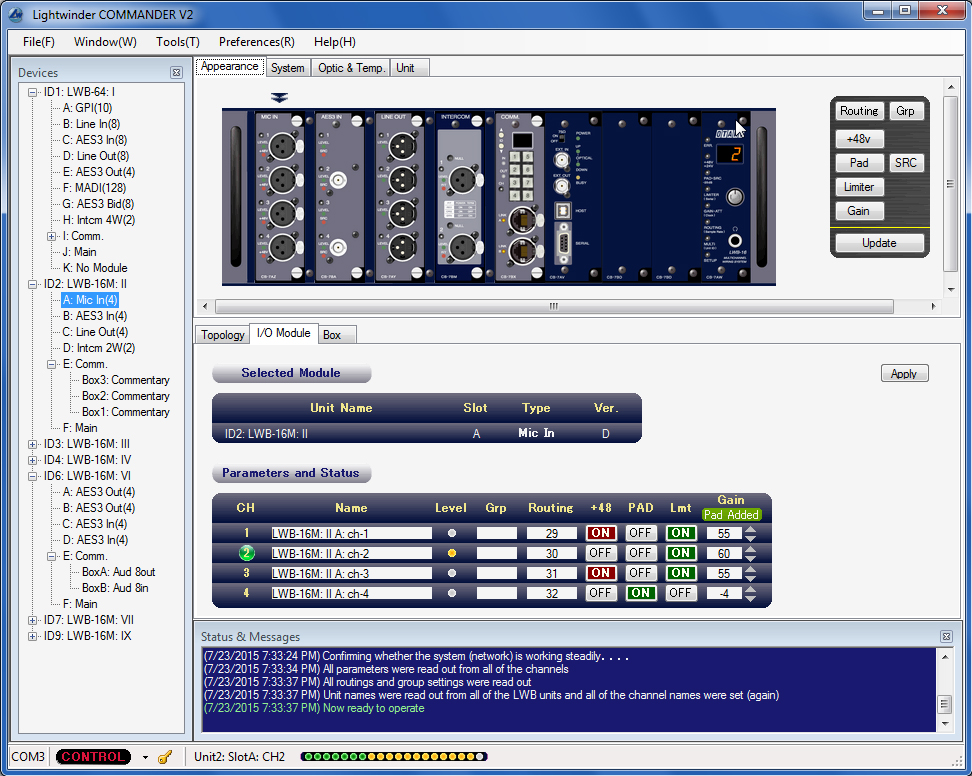
Task: Open the Tools(T) menu
Action: click(178, 42)
